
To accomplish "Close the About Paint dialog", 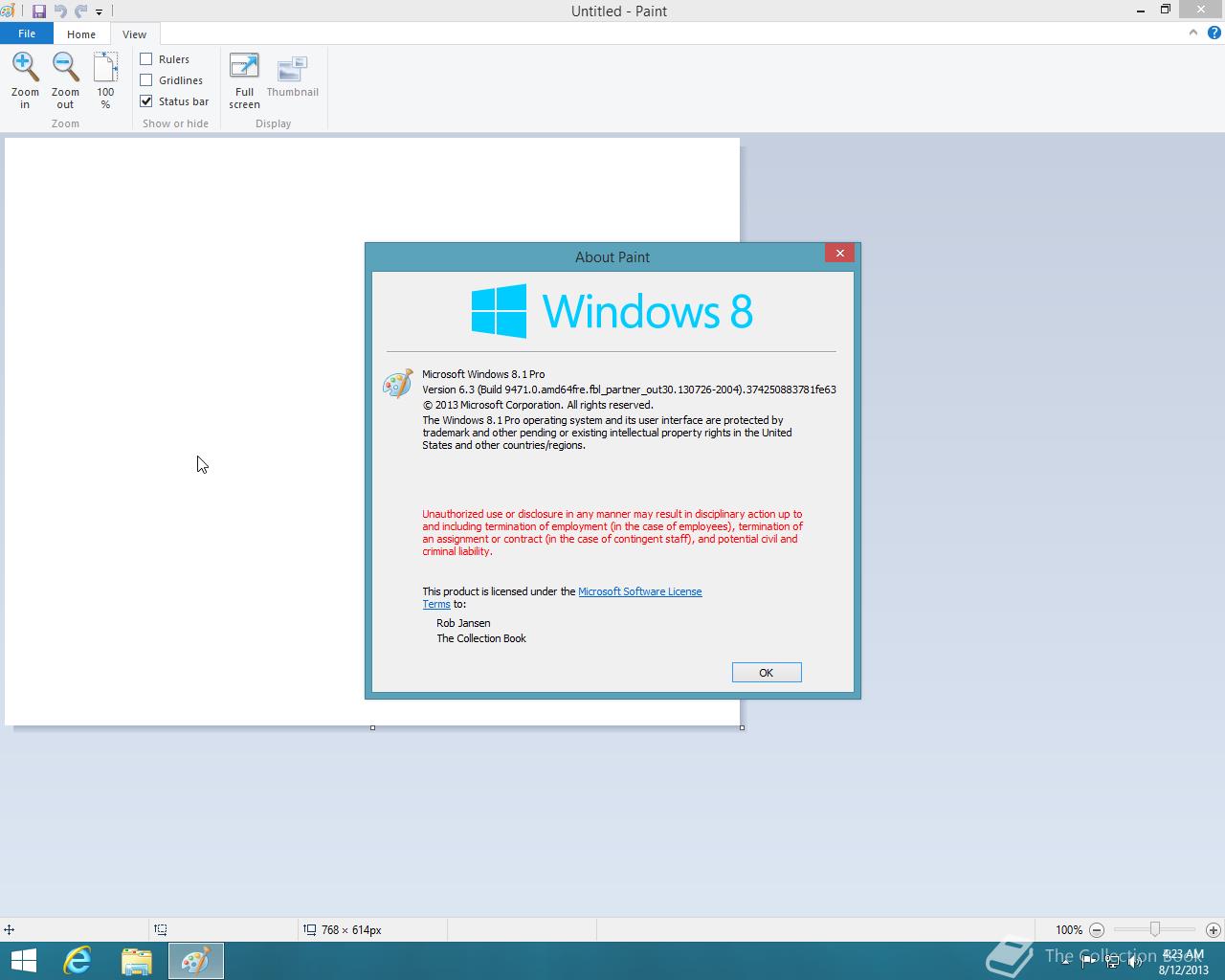I will tap(839, 254).
